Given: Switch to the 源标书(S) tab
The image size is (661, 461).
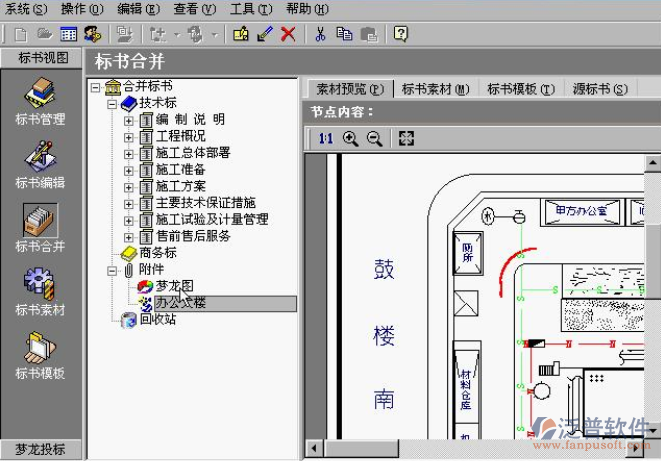Looking at the screenshot, I should tap(600, 89).
